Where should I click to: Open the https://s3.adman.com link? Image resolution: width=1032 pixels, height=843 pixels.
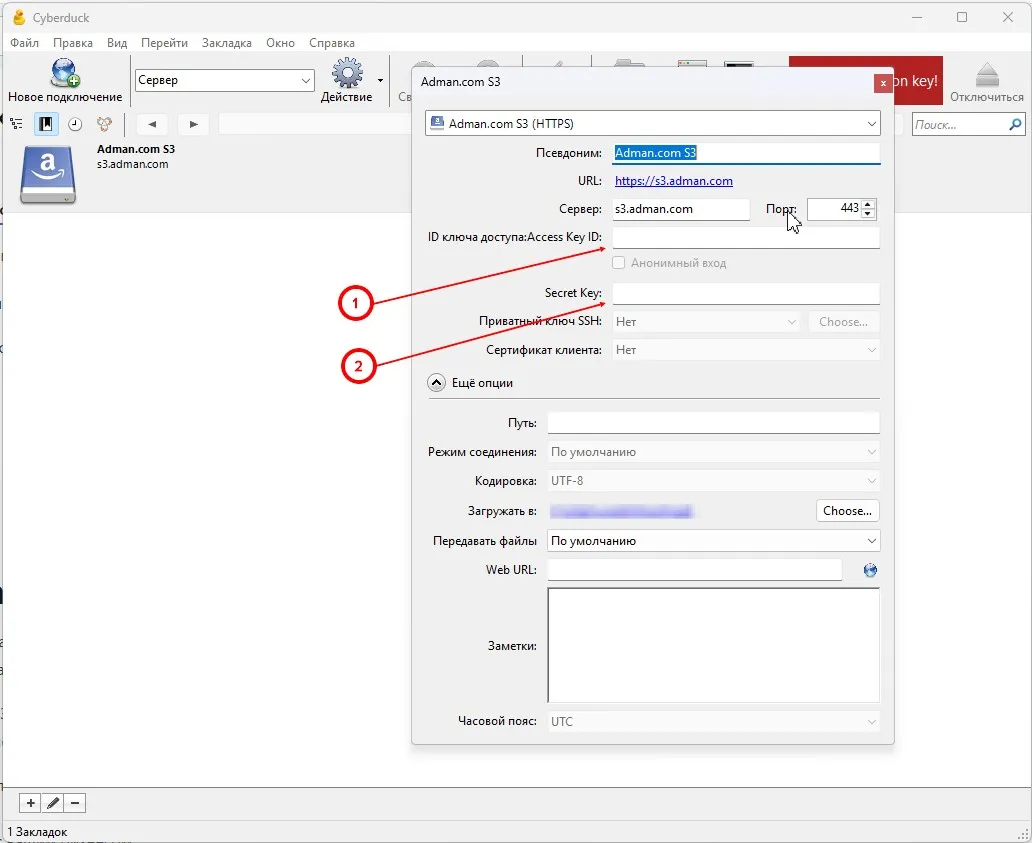[673, 181]
